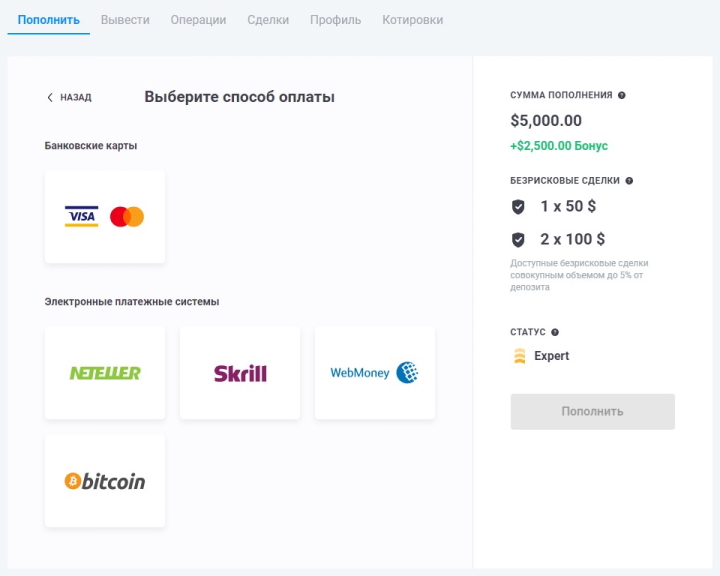Click the Expert status coin icon
This screenshot has height=576, width=720.
point(519,356)
